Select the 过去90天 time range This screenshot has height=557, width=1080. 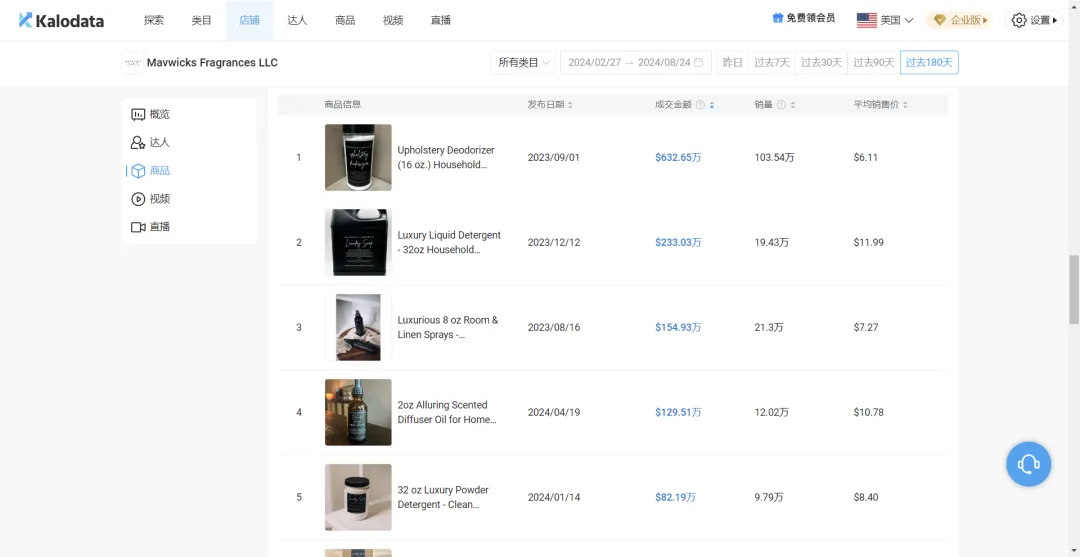(874, 63)
